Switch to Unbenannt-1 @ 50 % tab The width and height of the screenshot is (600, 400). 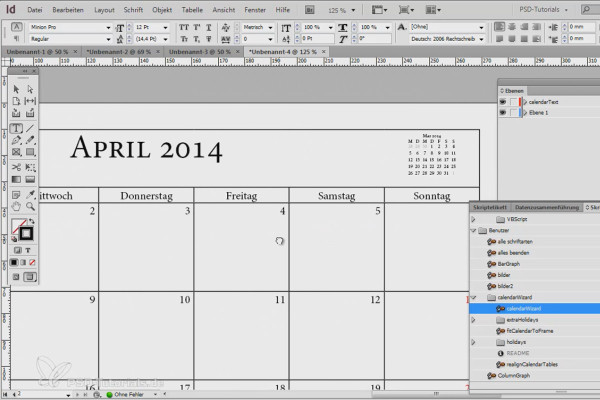point(37,52)
